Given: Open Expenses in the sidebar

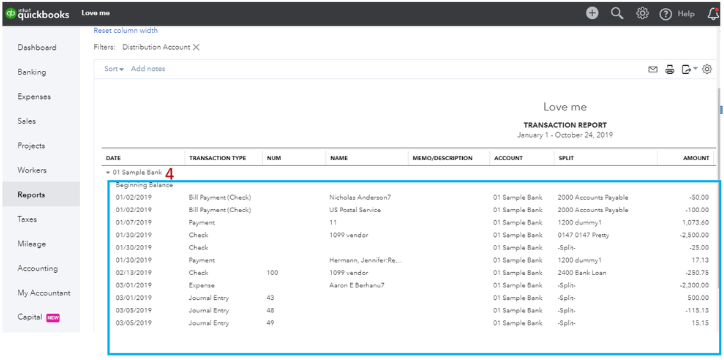Looking at the screenshot, I should [34, 96].
